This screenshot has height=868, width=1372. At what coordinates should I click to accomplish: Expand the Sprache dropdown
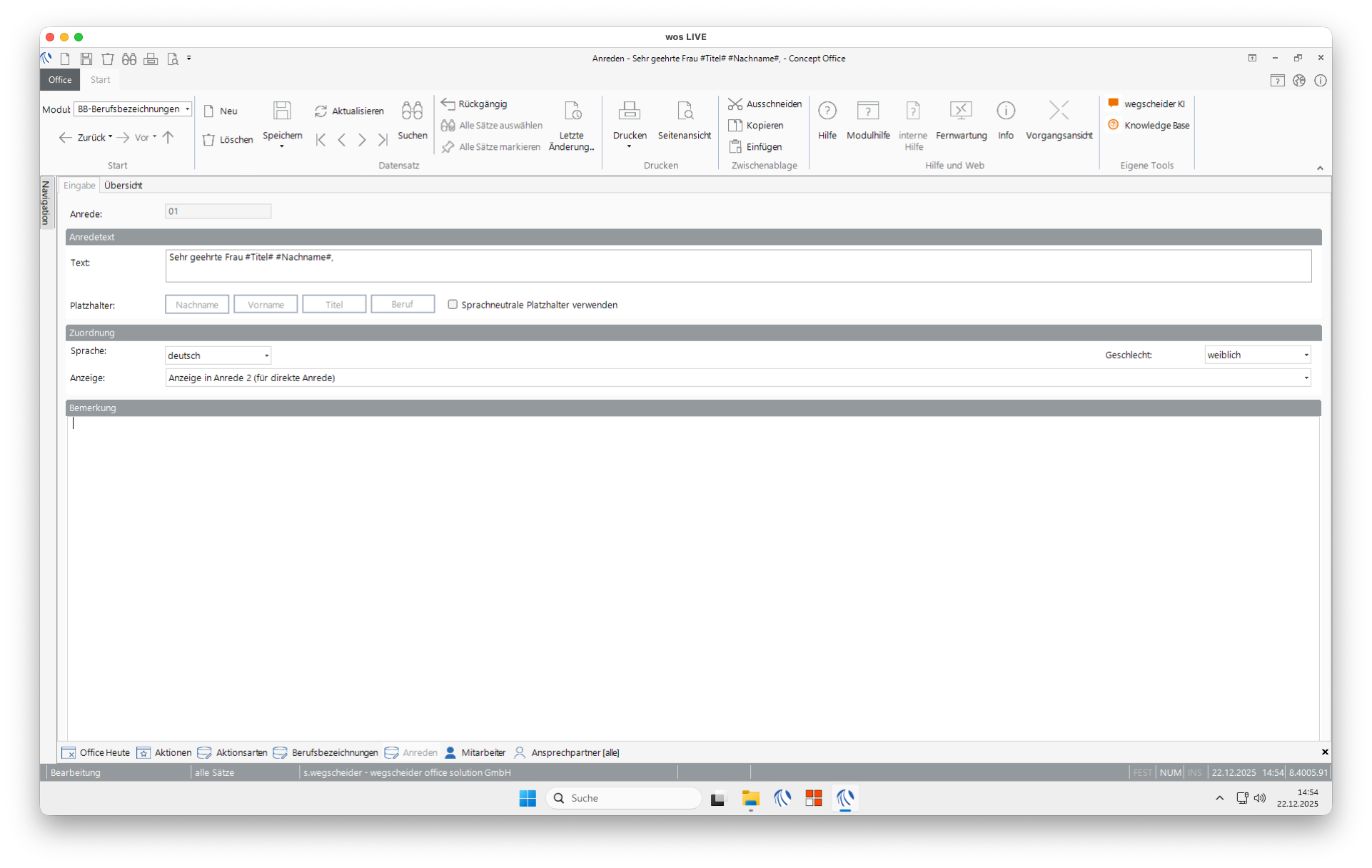click(266, 355)
